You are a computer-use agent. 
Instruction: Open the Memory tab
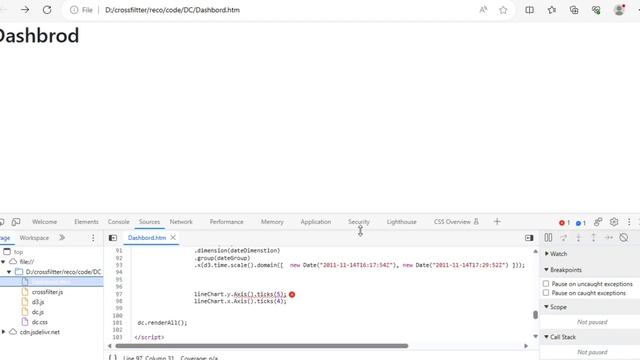(x=272, y=222)
